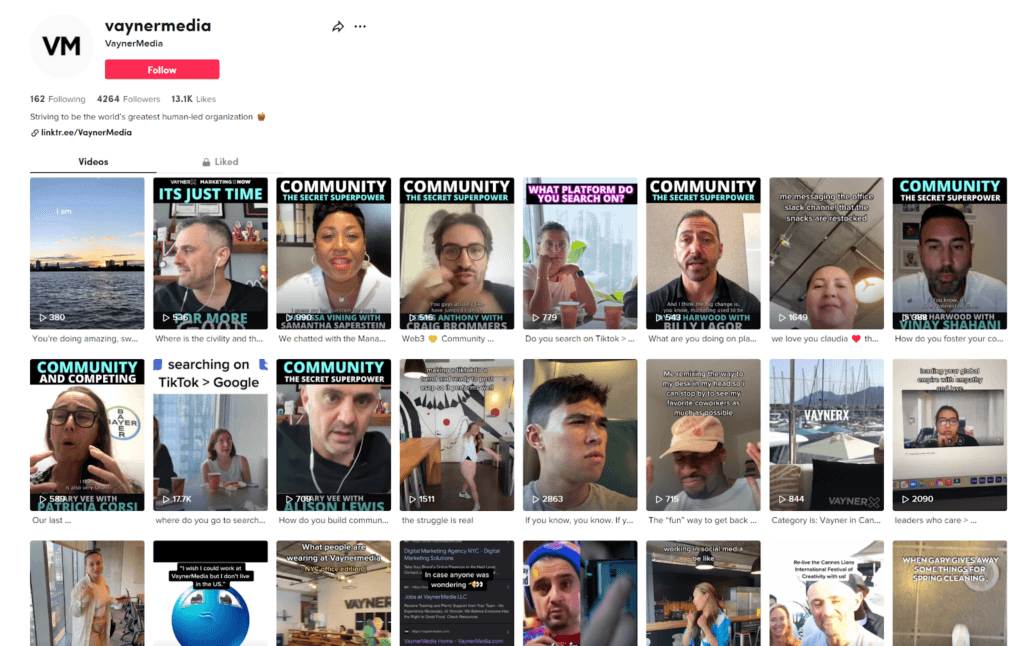
Task: Open the three-dot more options menu
Action: pos(360,27)
